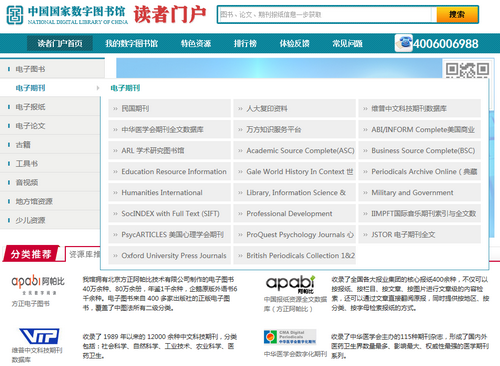Click the QR code image

(x=467, y=70)
